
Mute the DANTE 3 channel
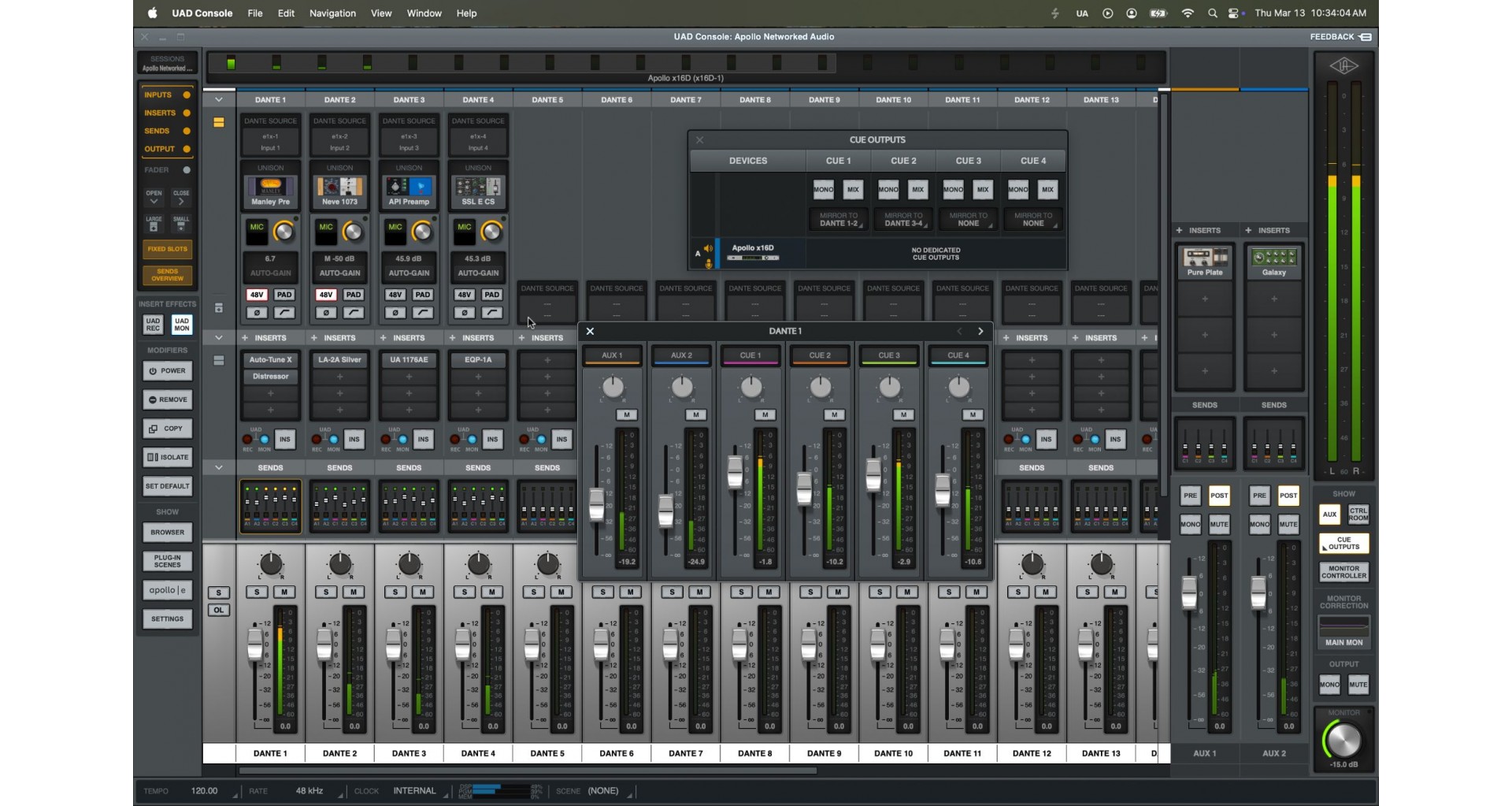pyautogui.click(x=423, y=592)
